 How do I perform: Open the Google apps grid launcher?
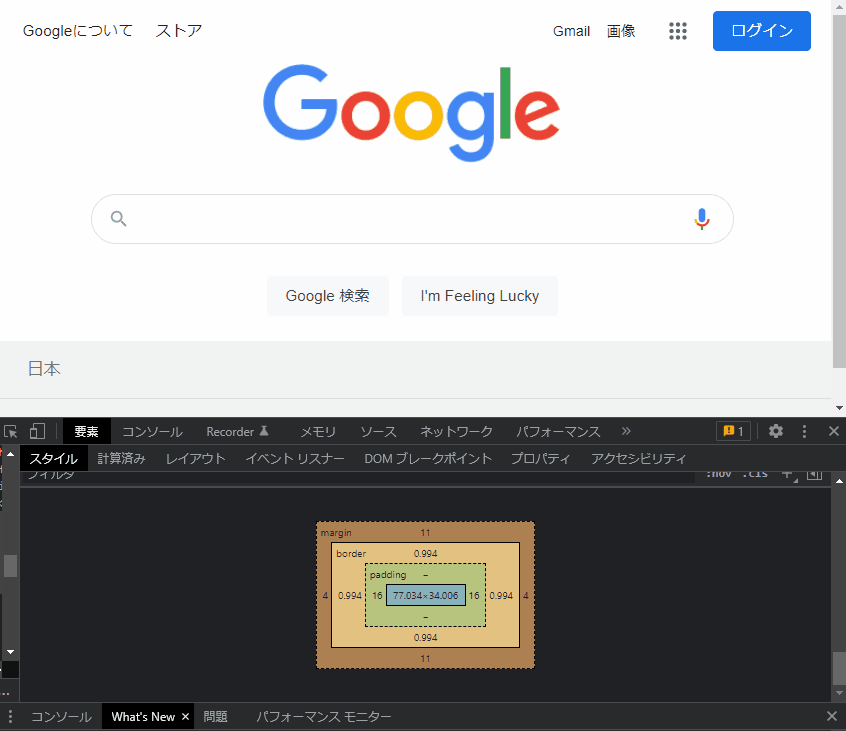coord(678,31)
